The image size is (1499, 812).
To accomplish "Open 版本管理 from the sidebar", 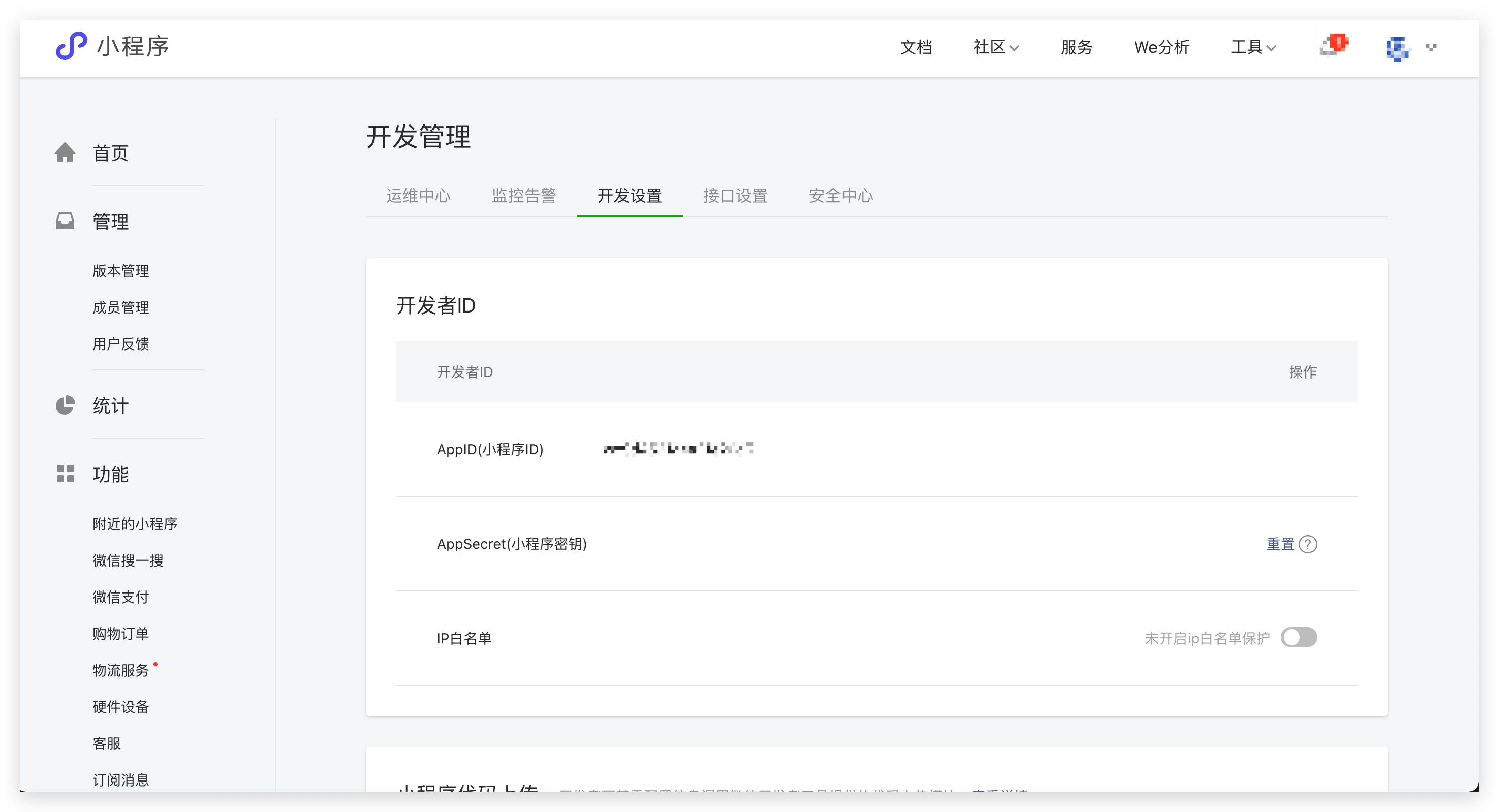I will (x=120, y=270).
